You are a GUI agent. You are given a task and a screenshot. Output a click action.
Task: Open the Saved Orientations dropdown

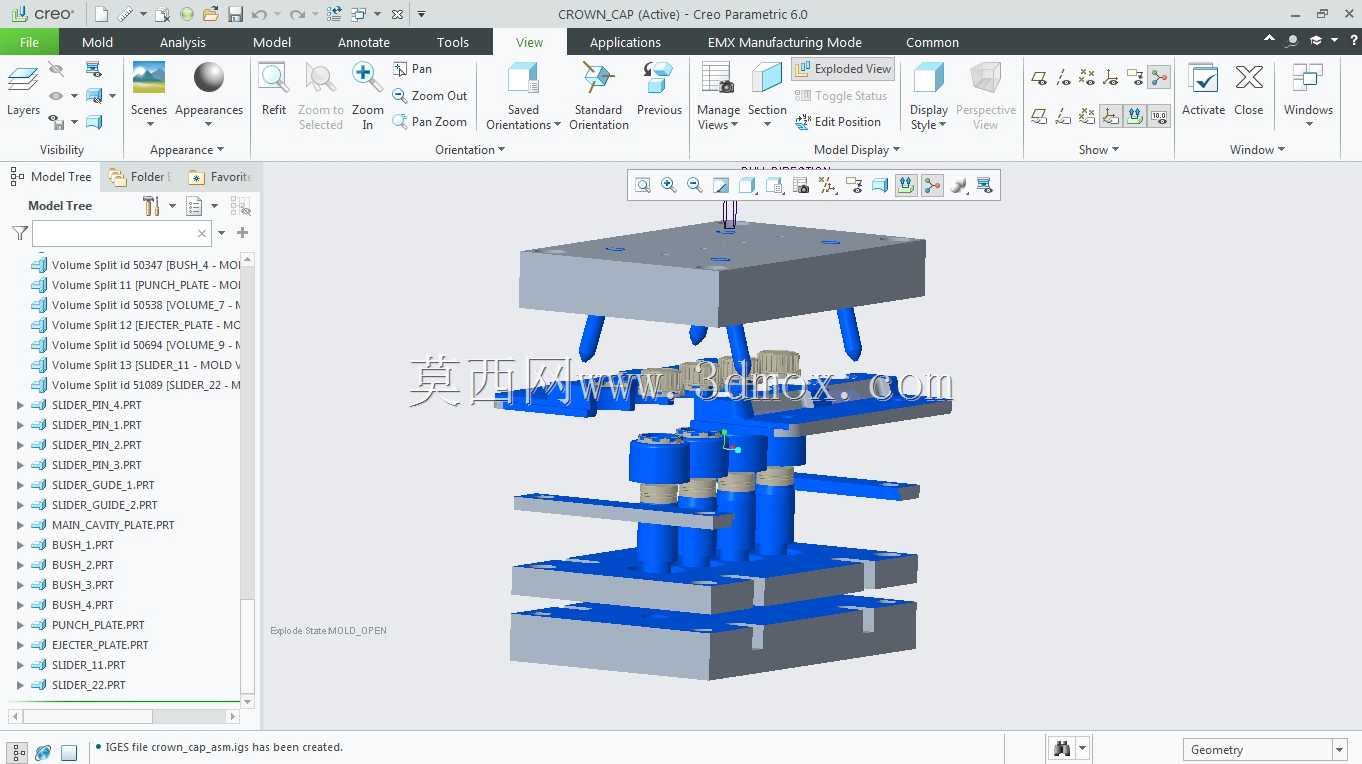click(x=523, y=96)
